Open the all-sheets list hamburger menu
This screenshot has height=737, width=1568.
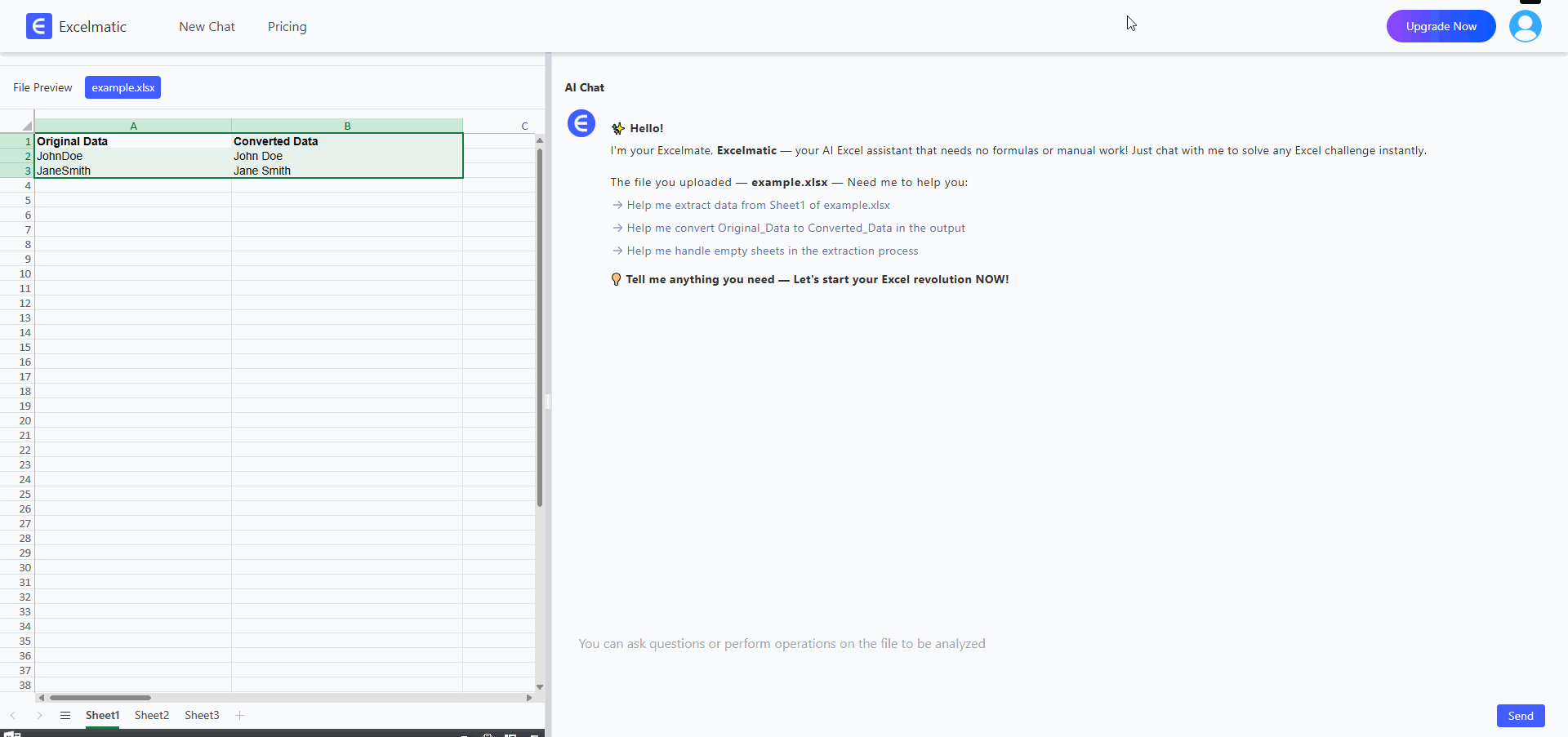[65, 715]
